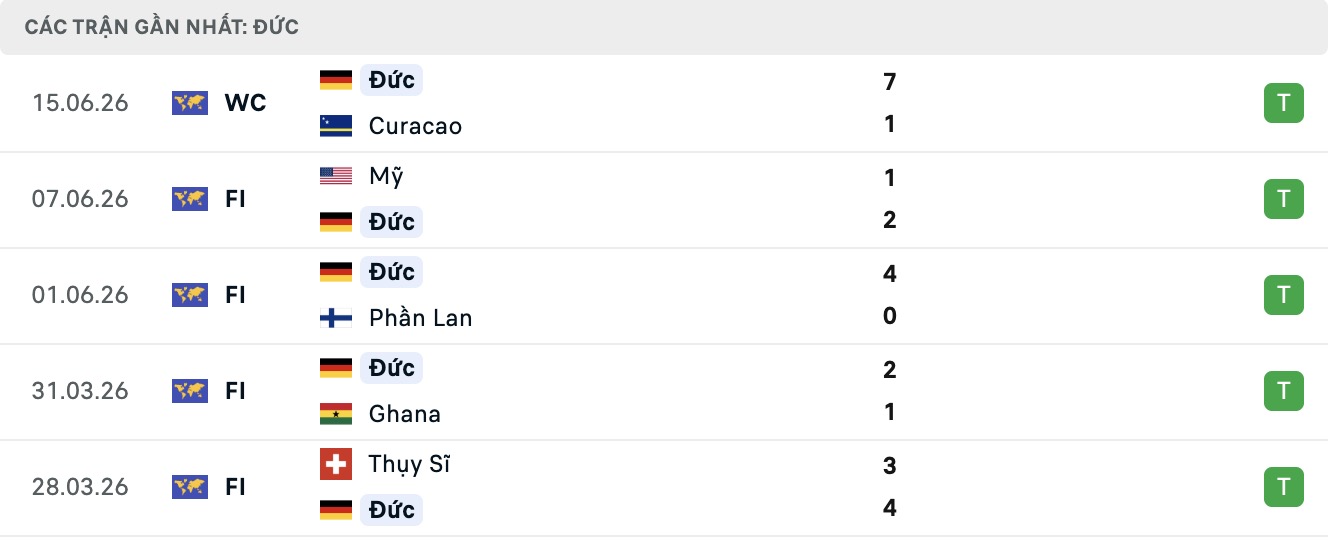Click the FI label for 01.06.26 match

tap(235, 295)
